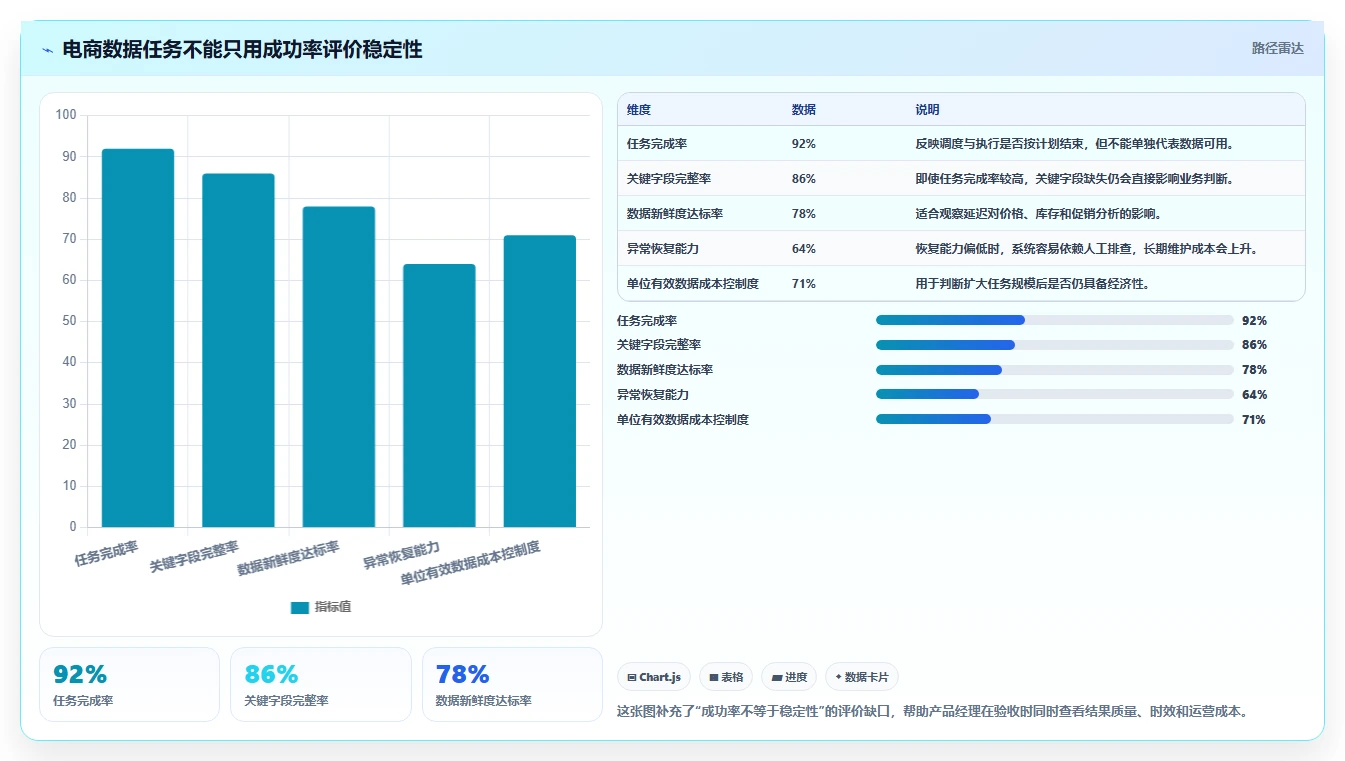Click the 关键字段完整率 progress bar
The width and height of the screenshot is (1345, 761).
pyautogui.click(x=1054, y=345)
